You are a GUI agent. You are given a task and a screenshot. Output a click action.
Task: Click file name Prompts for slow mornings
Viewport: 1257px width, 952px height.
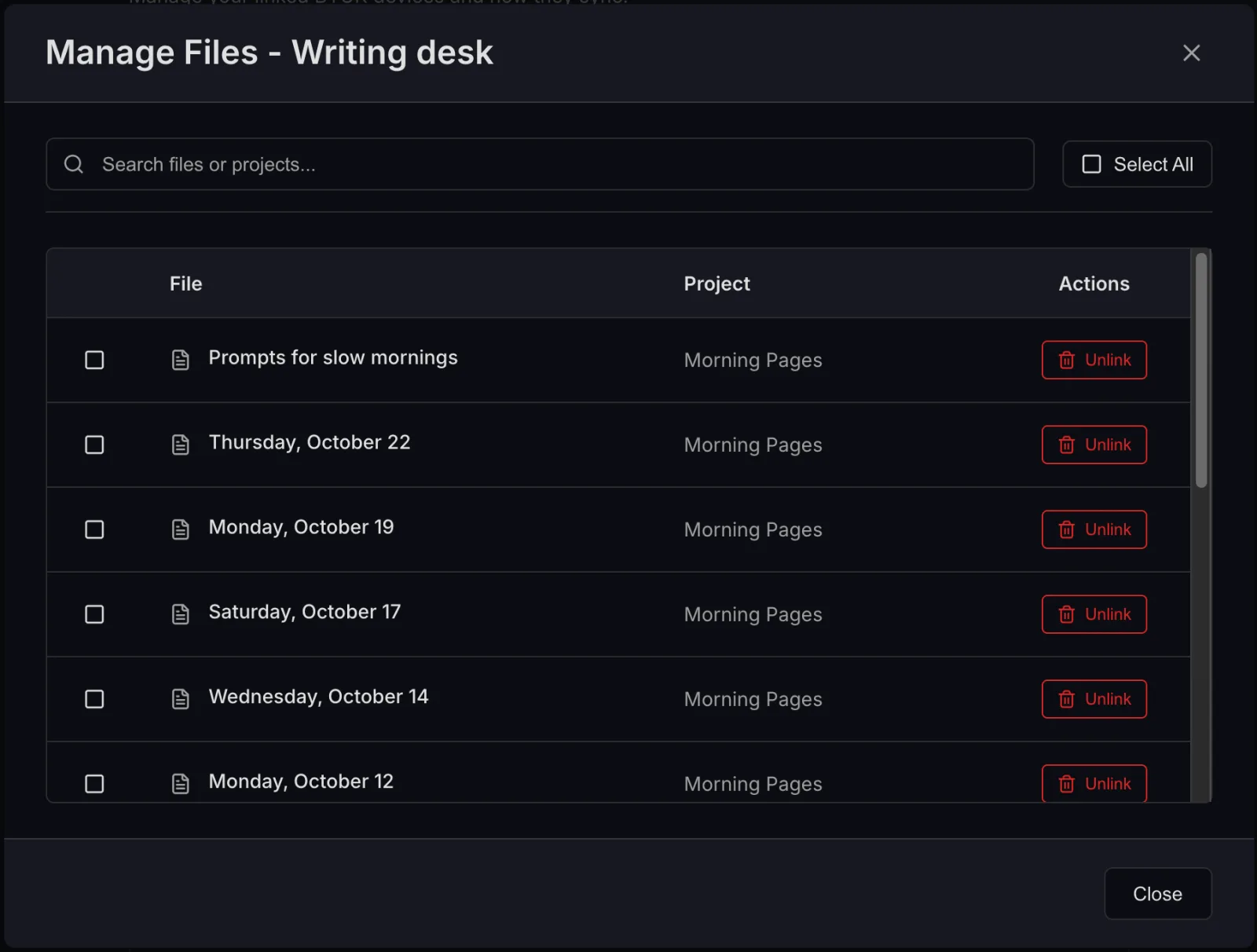[x=333, y=357]
